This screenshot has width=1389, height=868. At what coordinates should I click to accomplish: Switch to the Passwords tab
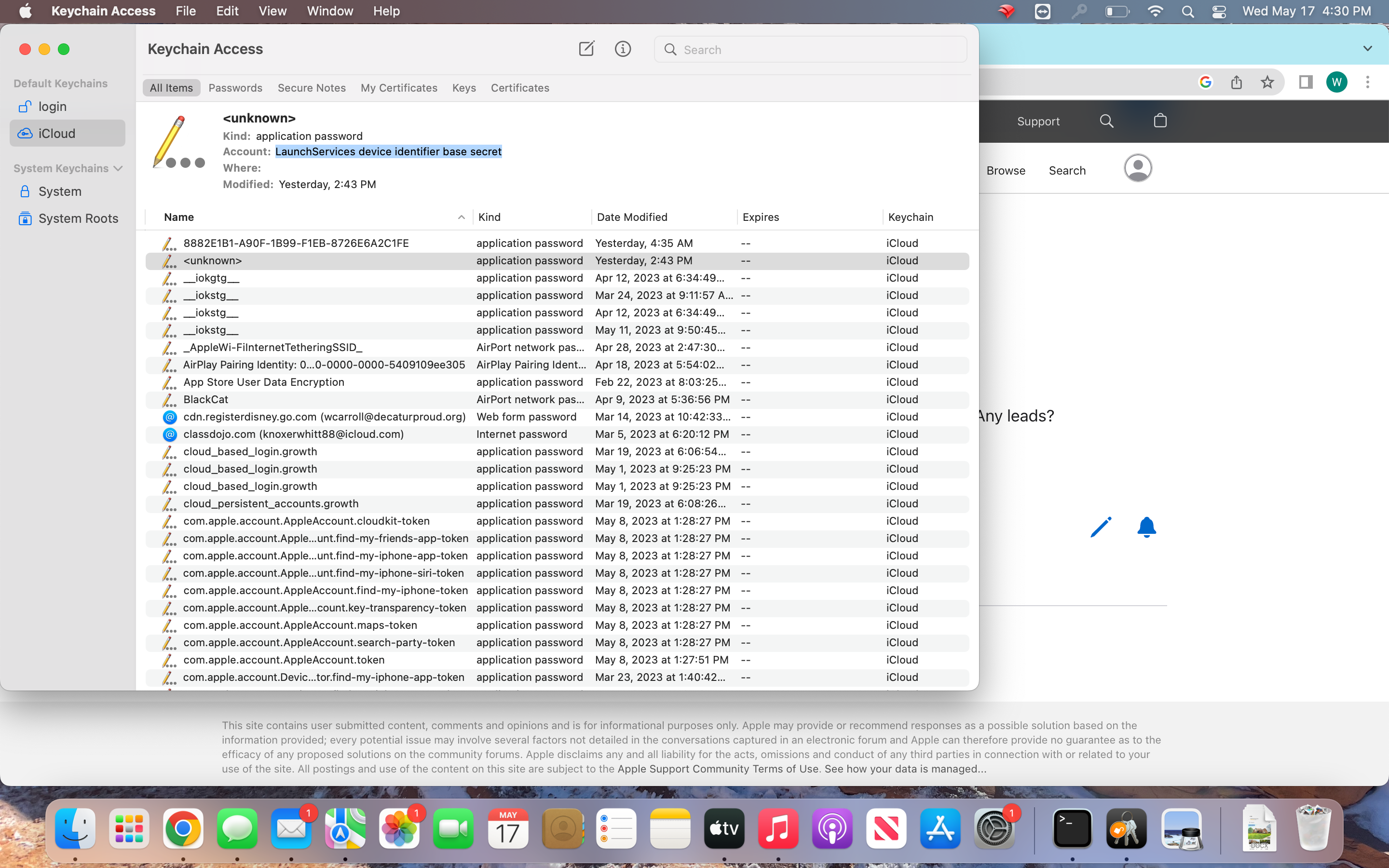point(235,87)
